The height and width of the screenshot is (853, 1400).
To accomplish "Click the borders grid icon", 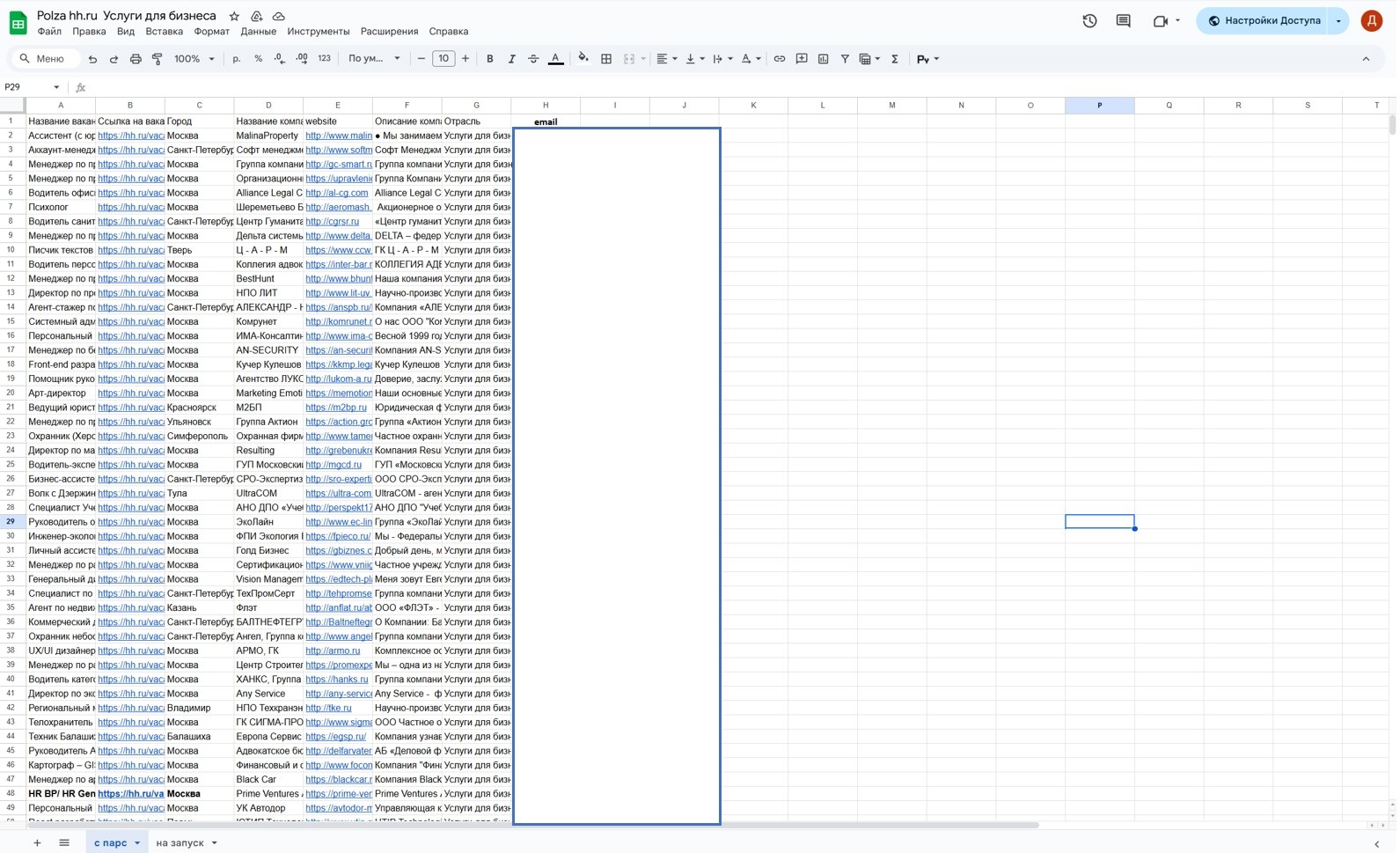I will click(x=606, y=59).
